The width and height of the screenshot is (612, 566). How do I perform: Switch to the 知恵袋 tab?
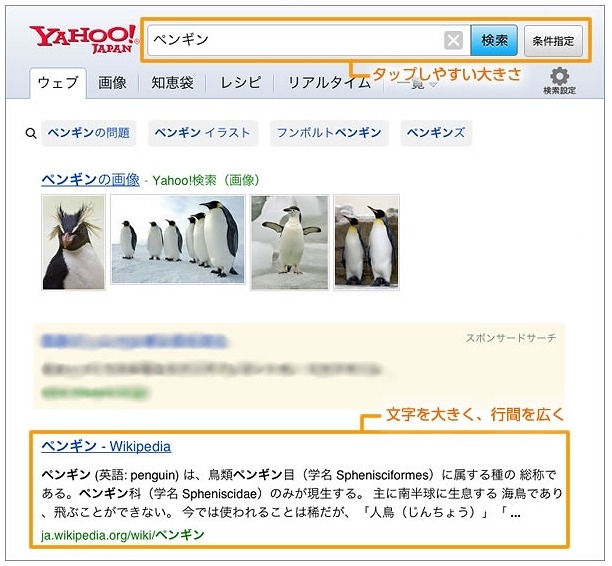click(x=173, y=83)
